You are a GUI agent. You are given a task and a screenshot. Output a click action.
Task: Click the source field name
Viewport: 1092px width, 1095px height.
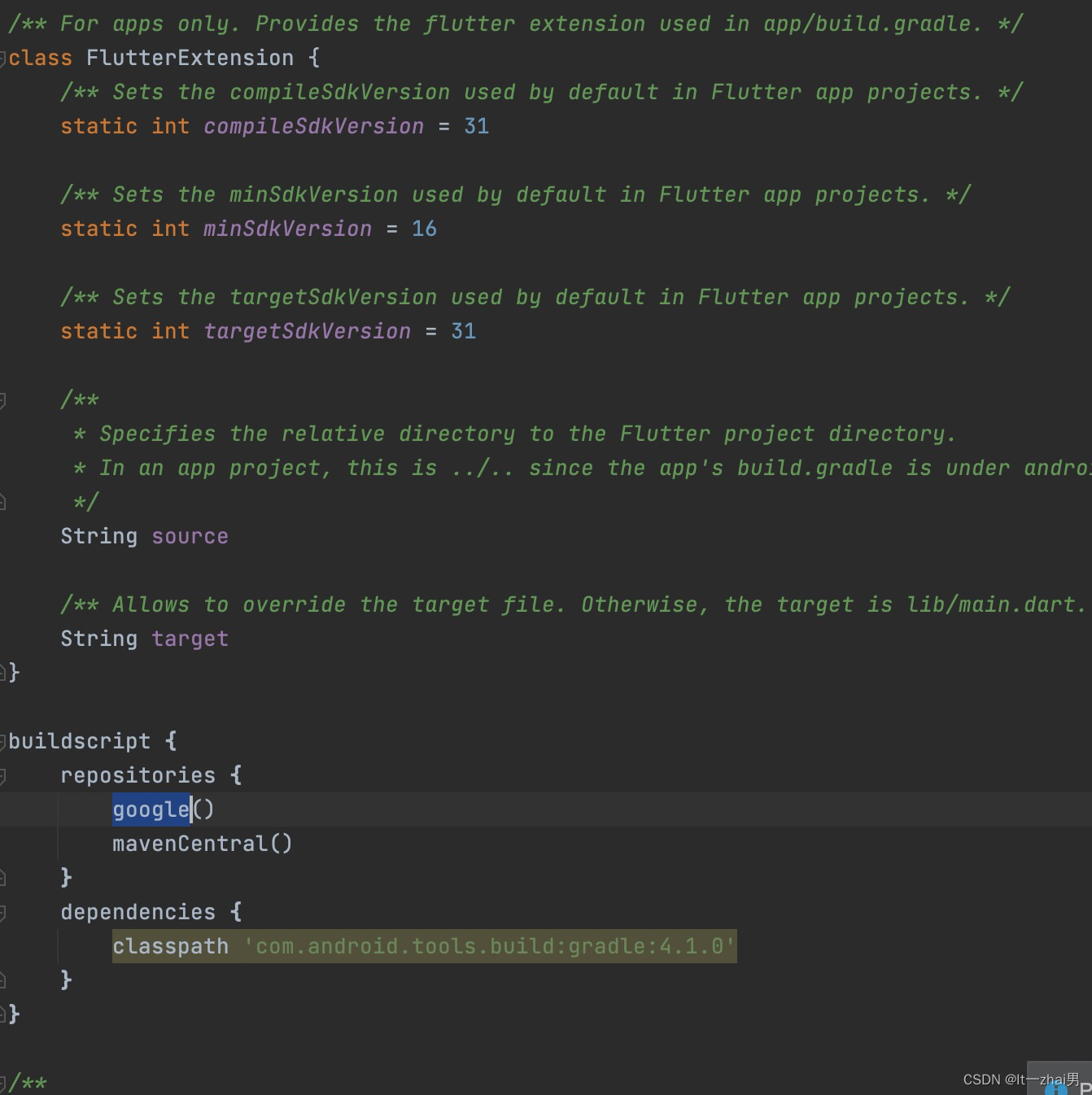pyautogui.click(x=190, y=536)
